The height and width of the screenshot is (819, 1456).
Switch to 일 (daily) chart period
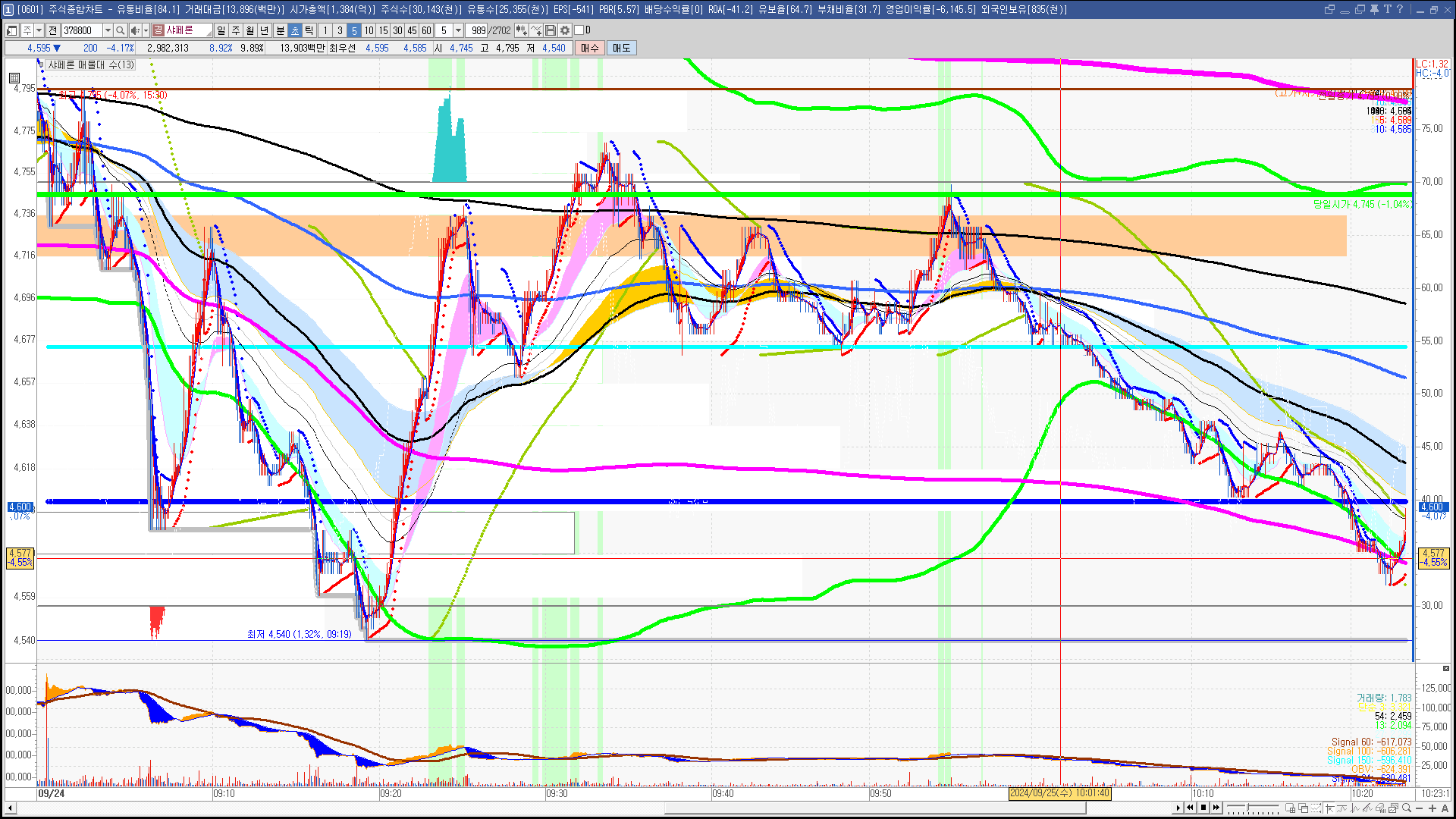point(221,30)
